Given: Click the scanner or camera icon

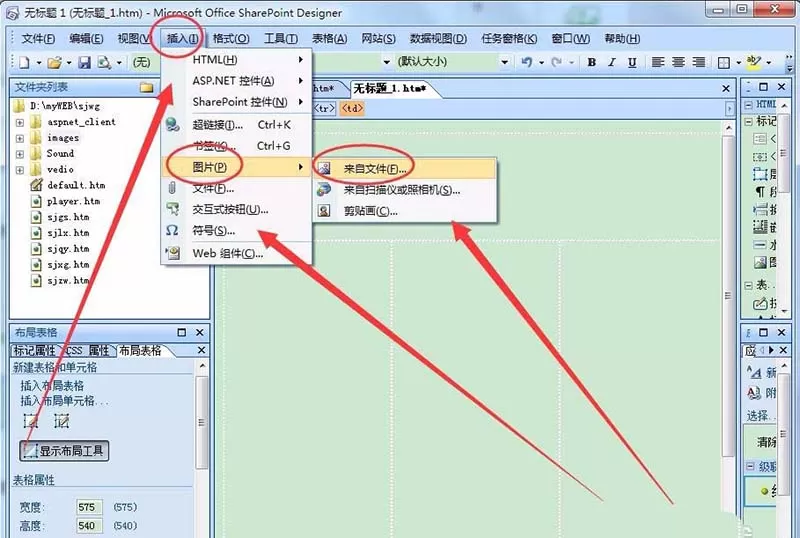Looking at the screenshot, I should (324, 190).
